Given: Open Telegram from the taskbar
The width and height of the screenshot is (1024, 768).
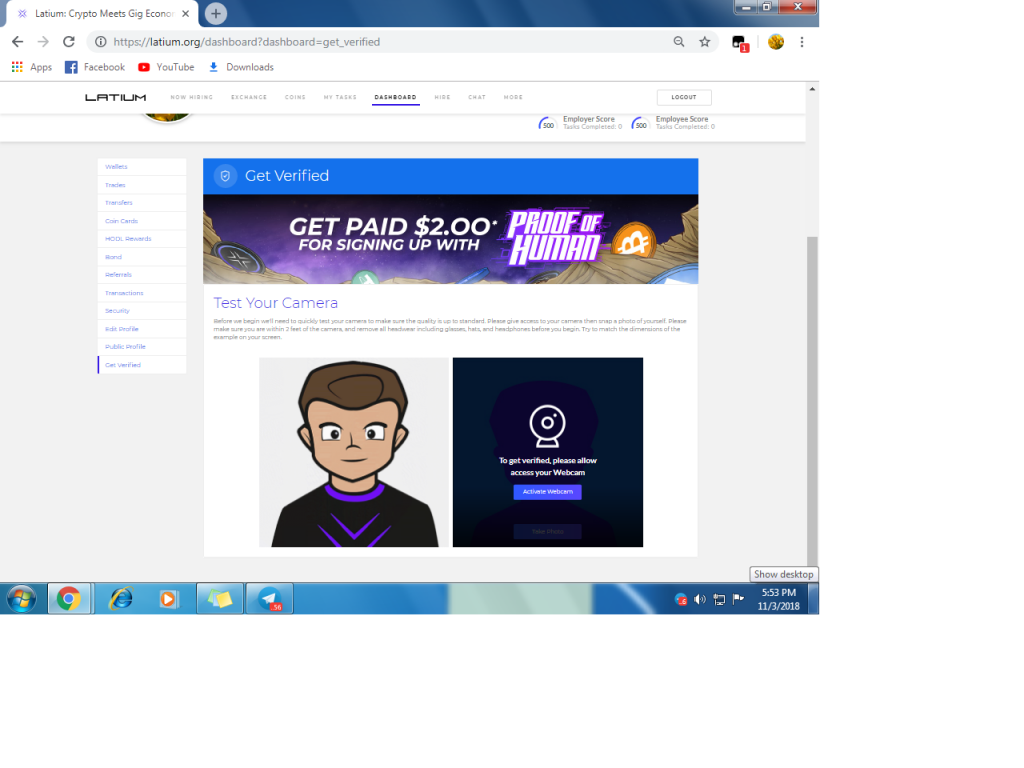Looking at the screenshot, I should [269, 599].
